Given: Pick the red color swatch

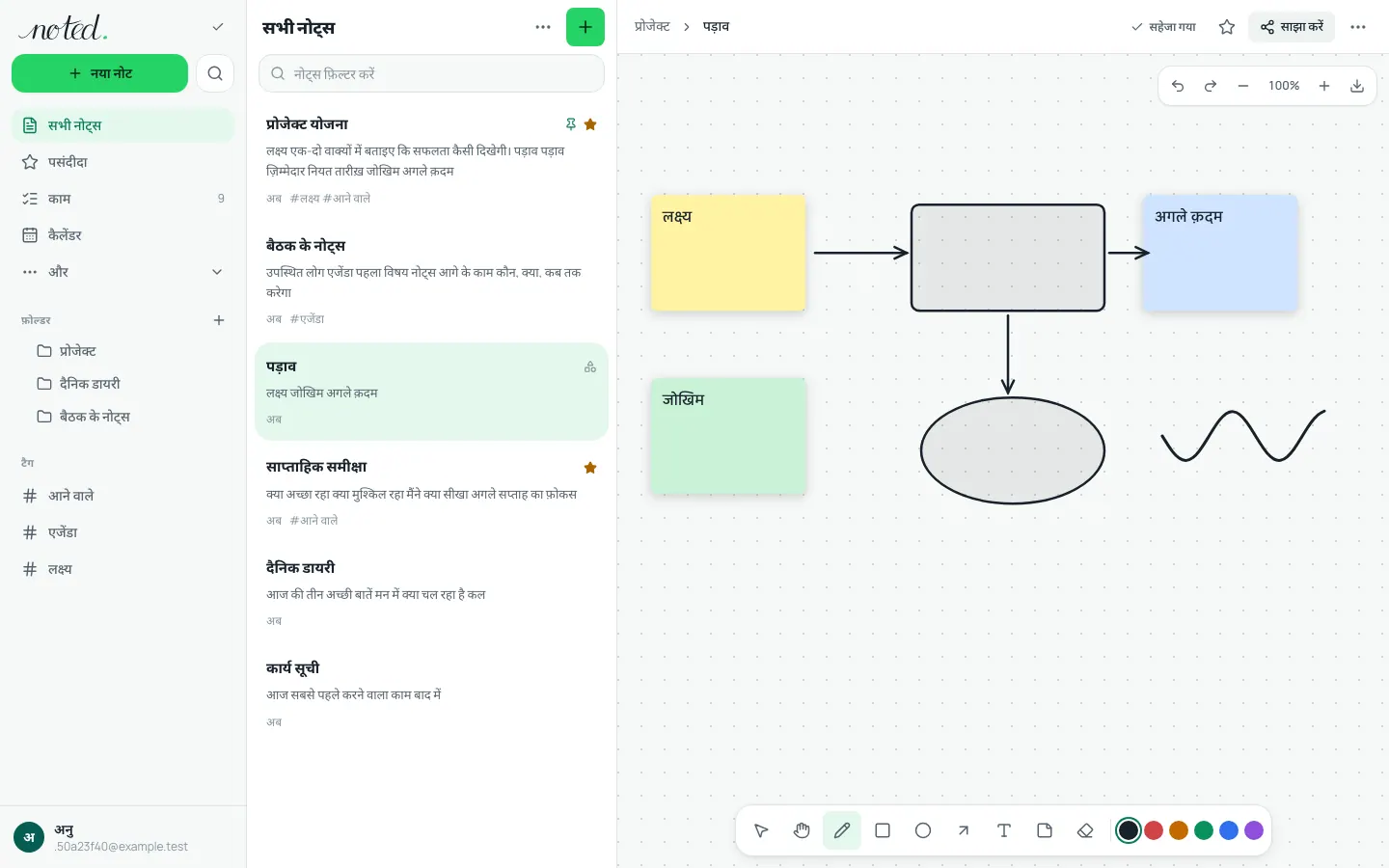Looking at the screenshot, I should click(1154, 830).
